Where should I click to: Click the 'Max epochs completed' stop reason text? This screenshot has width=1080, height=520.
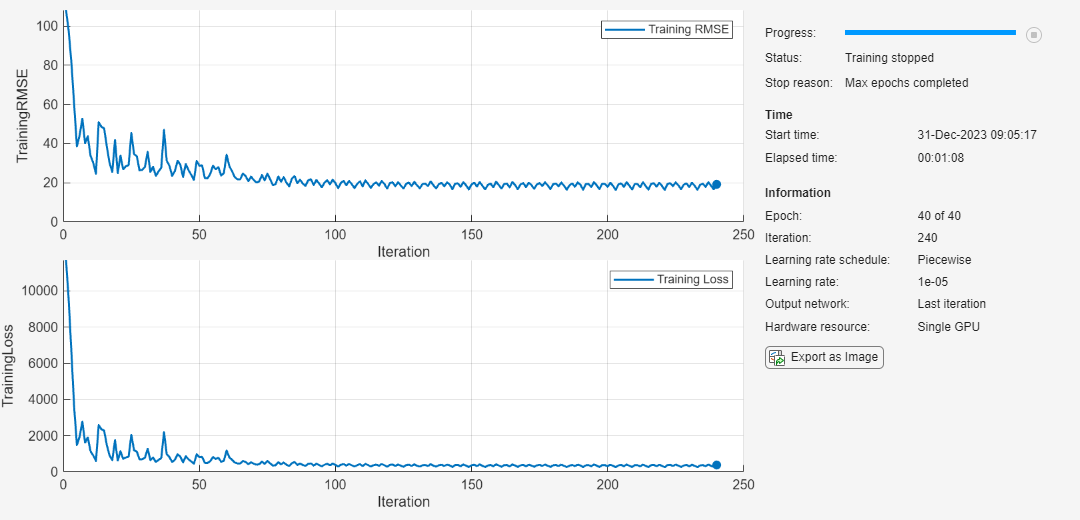point(906,83)
